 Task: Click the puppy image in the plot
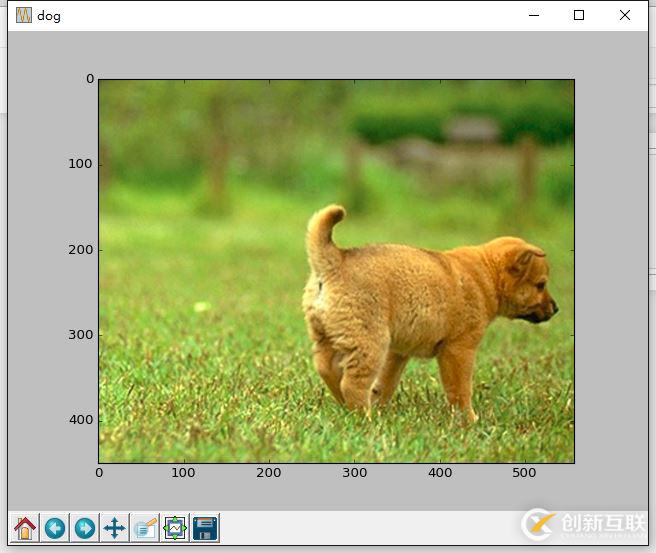pyautogui.click(x=336, y=271)
